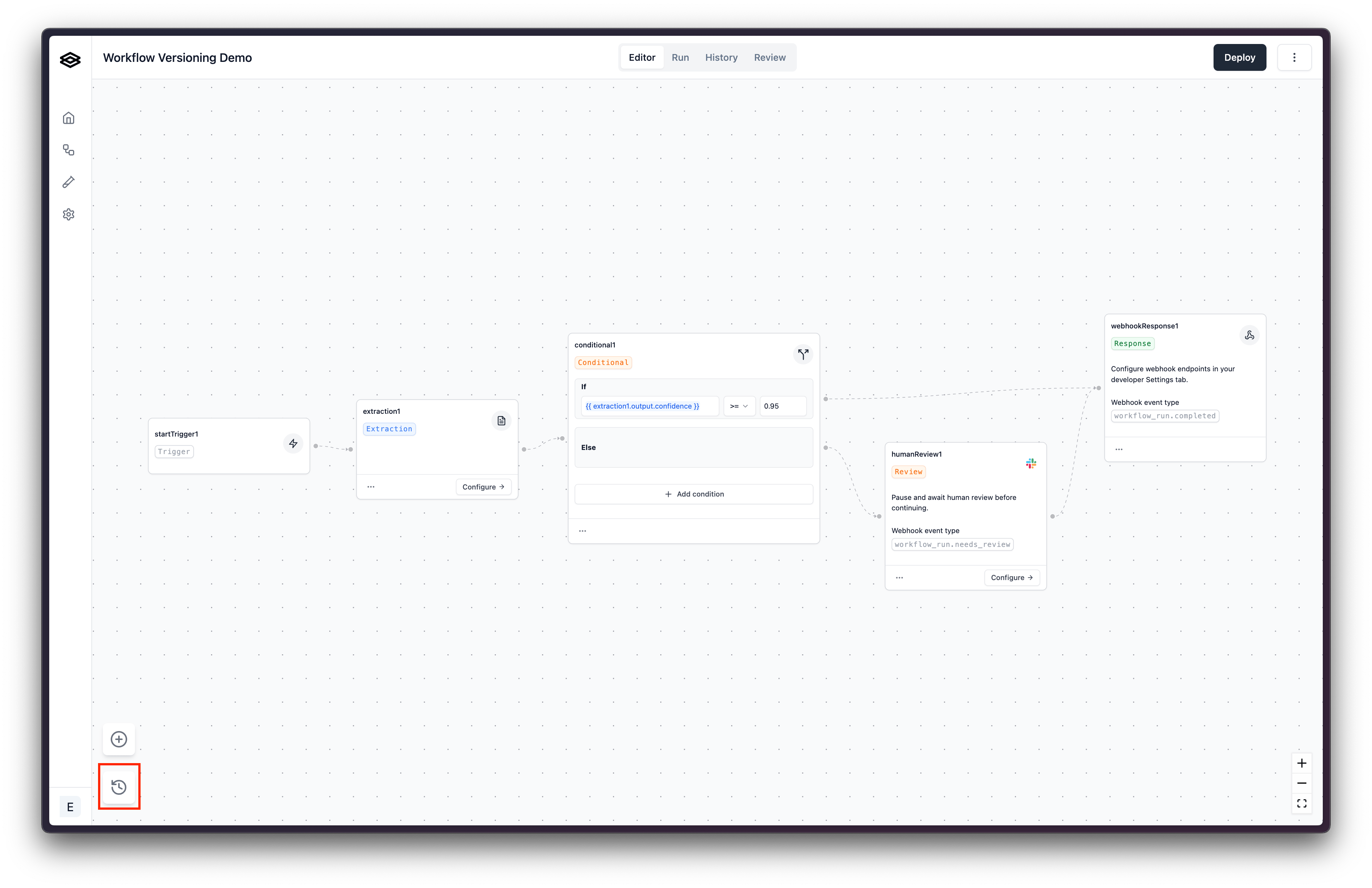
Task: Click the pencil edit sidebar icon
Action: coord(69,183)
